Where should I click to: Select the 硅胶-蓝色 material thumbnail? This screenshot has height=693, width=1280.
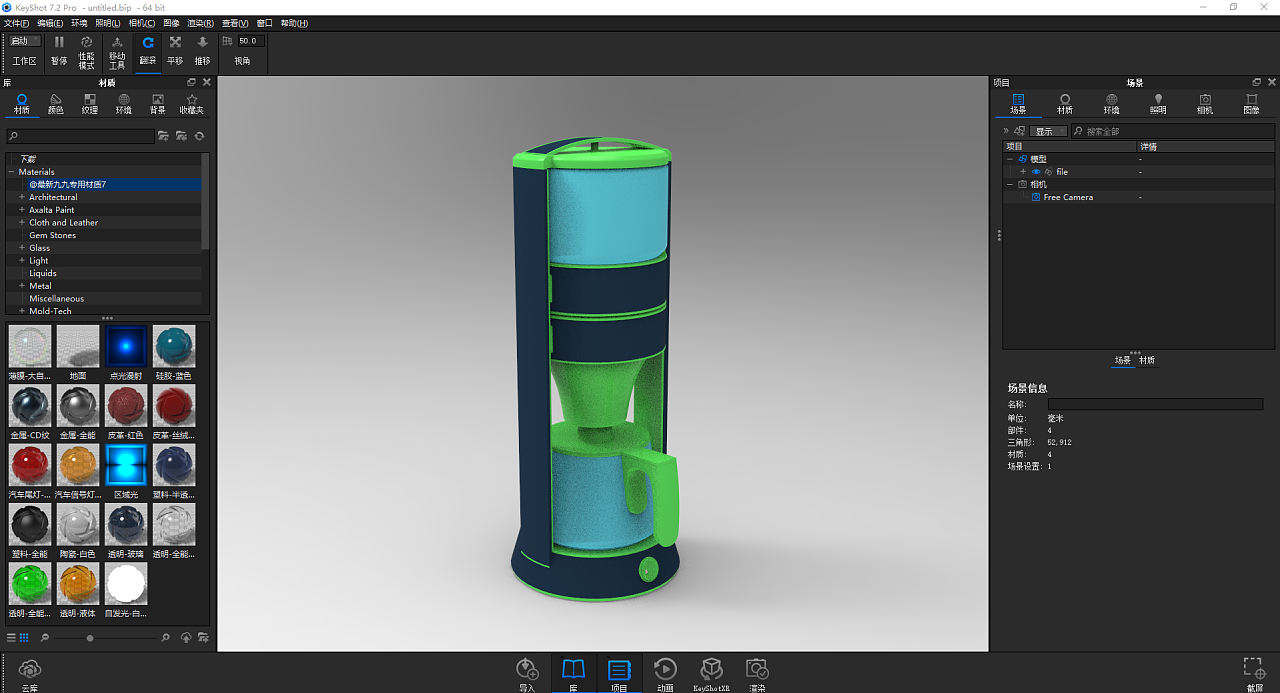point(174,347)
